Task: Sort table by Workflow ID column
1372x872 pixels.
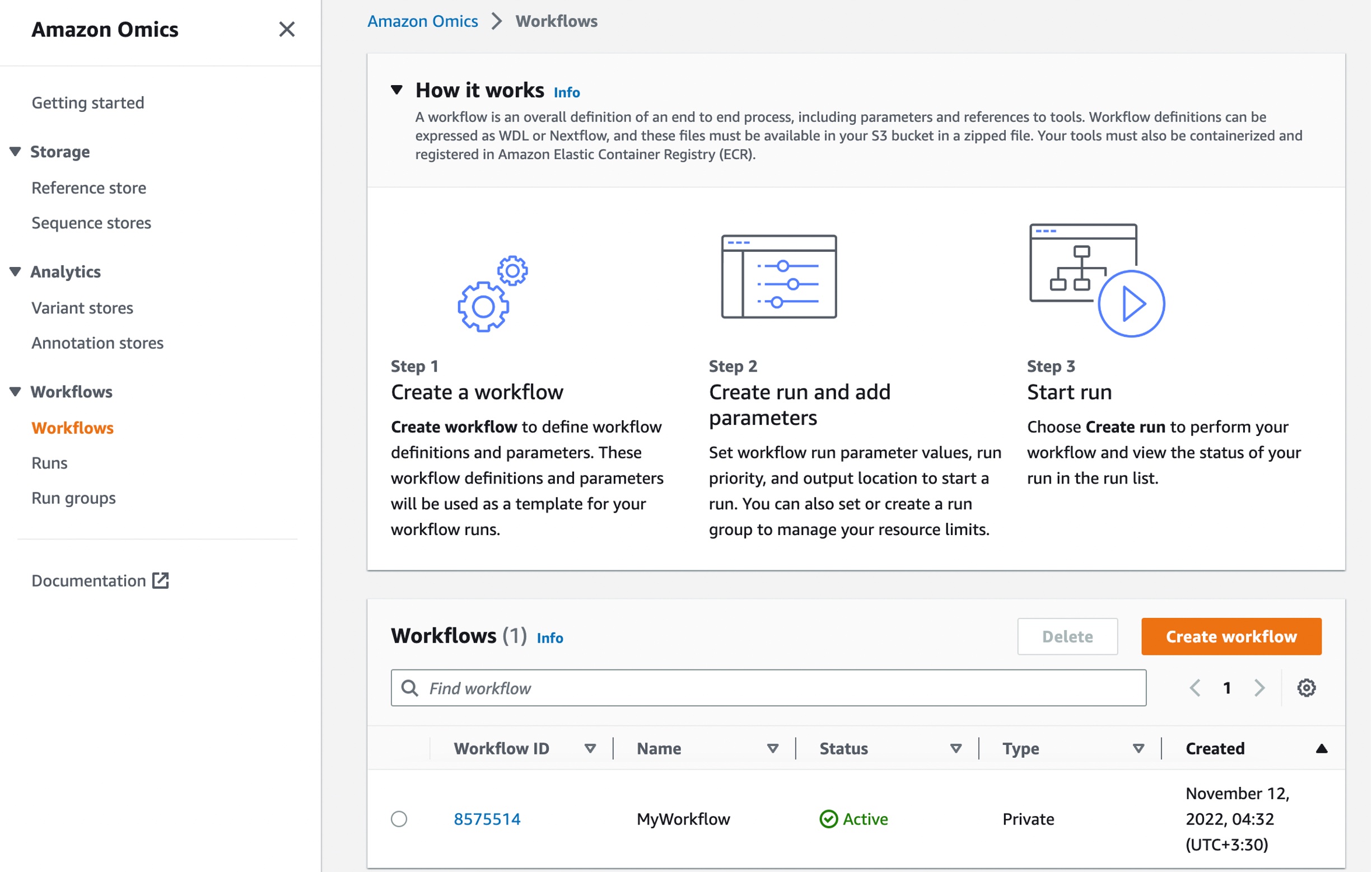Action: point(590,748)
